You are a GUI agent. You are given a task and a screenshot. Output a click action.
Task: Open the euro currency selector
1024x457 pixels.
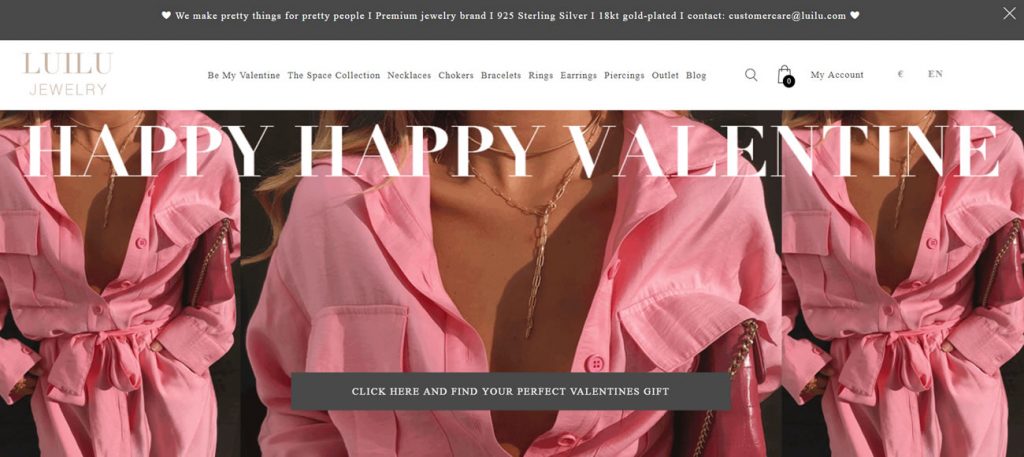[901, 74]
